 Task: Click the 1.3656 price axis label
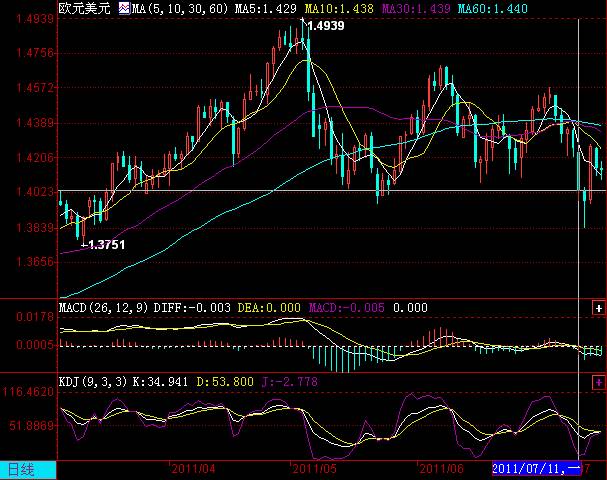pyautogui.click(x=35, y=262)
